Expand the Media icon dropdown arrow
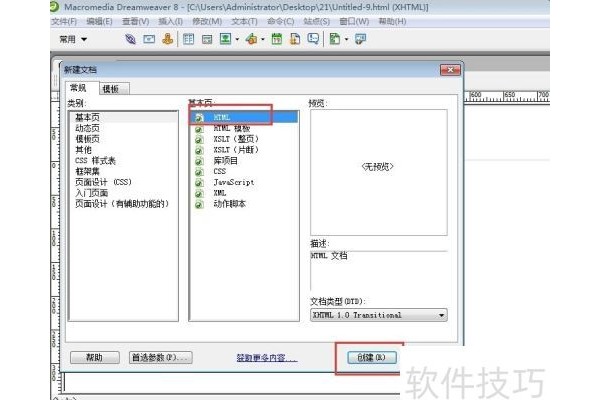Image resolution: width=600 pixels, height=400 pixels. click(x=263, y=39)
